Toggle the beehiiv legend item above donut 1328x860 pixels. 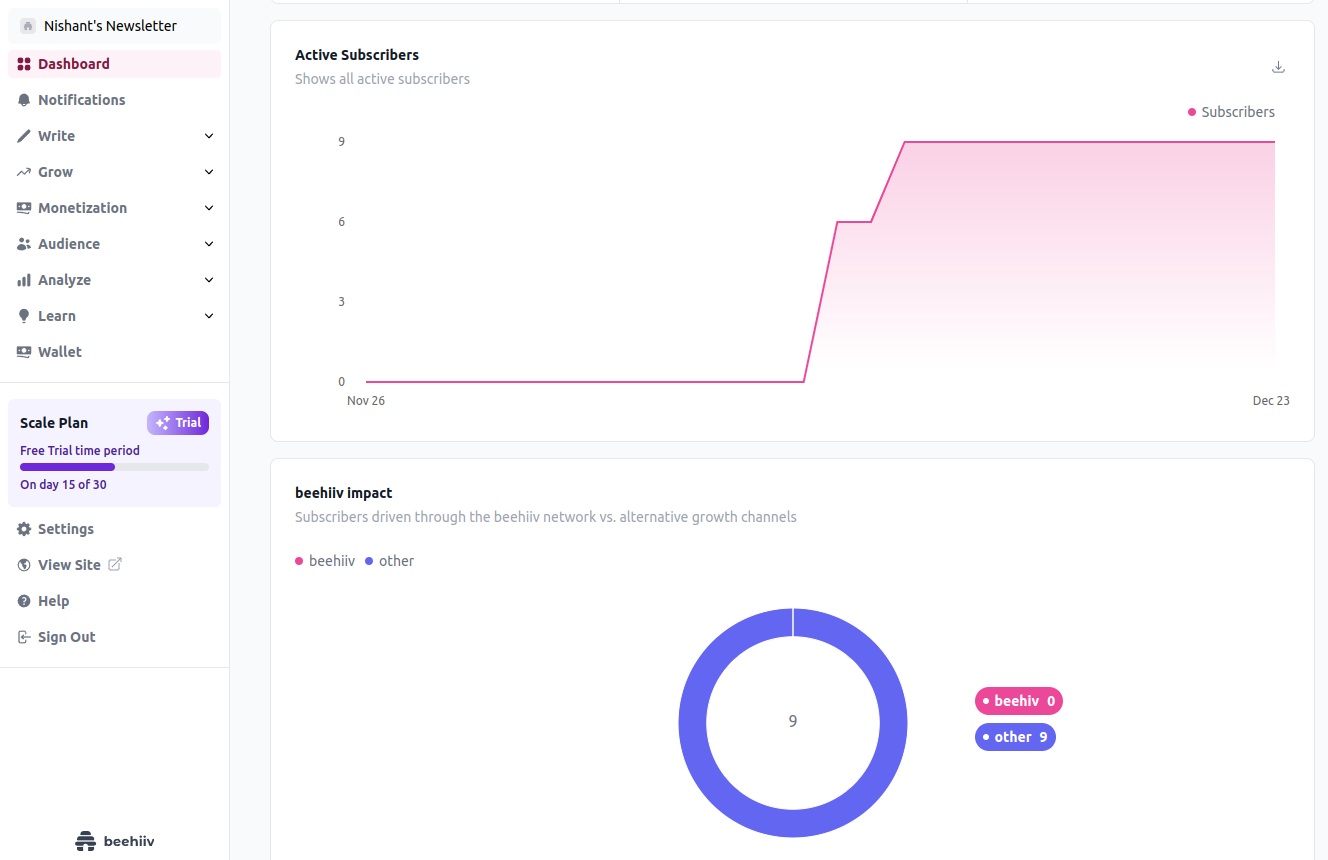[325, 561]
